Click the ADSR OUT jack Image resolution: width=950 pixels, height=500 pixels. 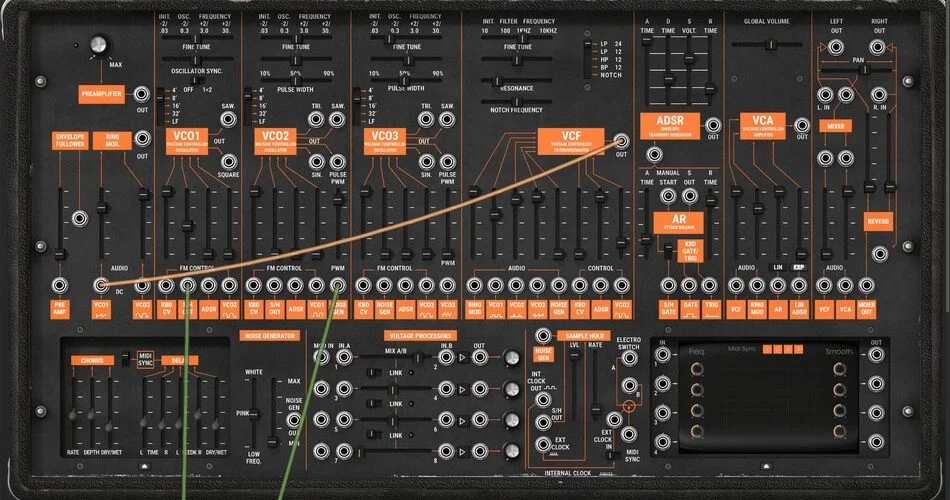[x=713, y=125]
